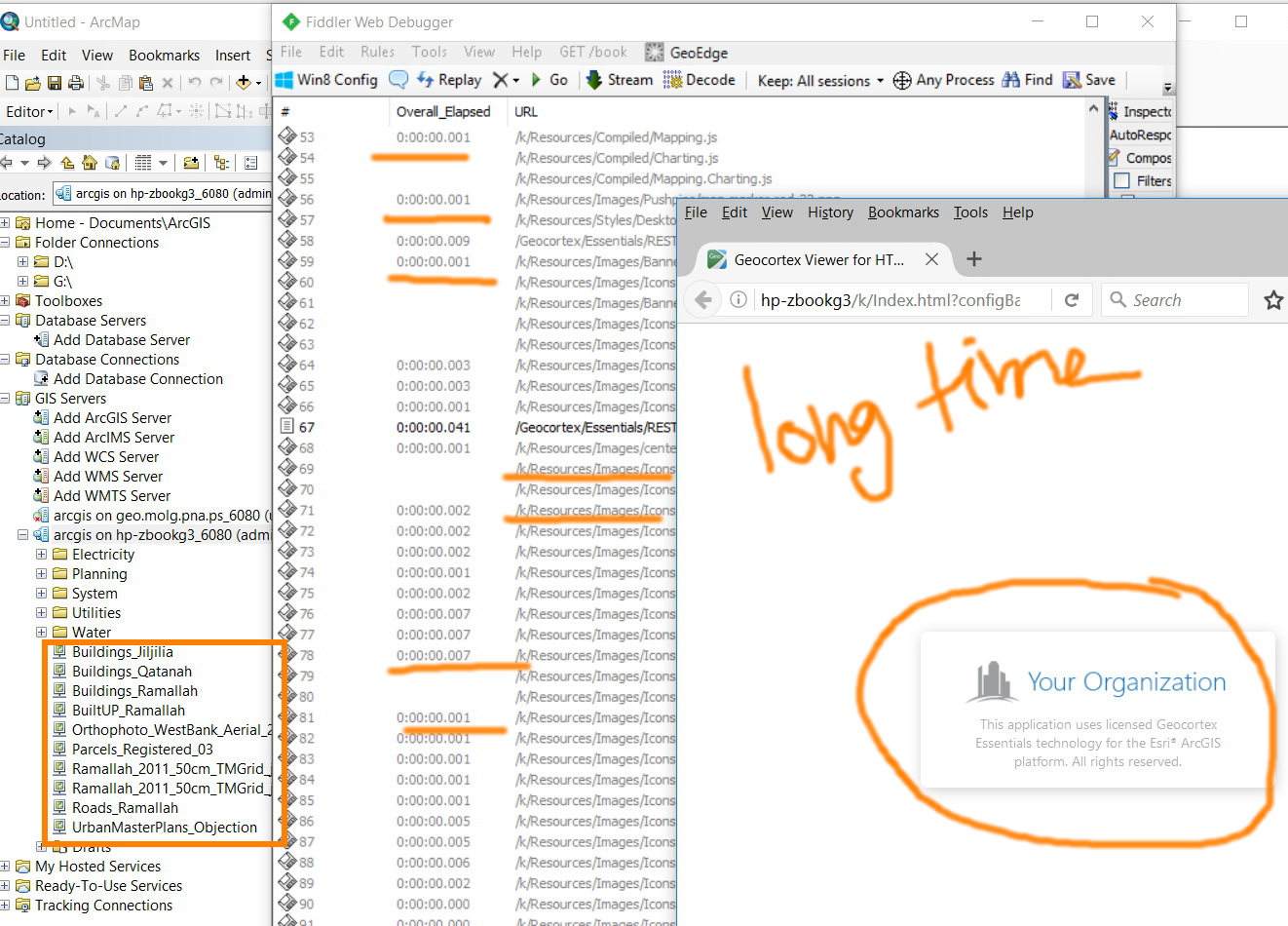Click browser Back arrow button
1288x926 pixels.
[703, 300]
